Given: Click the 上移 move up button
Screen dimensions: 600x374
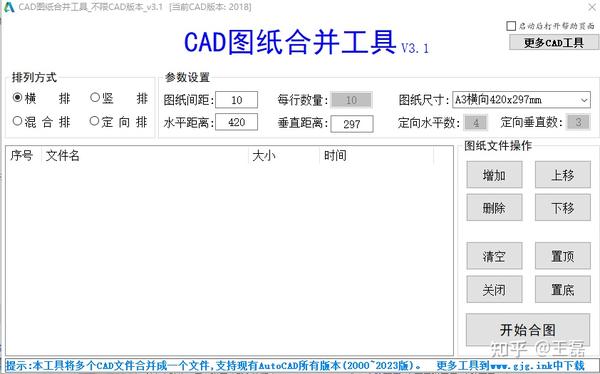Looking at the screenshot, I should pyautogui.click(x=562, y=175).
